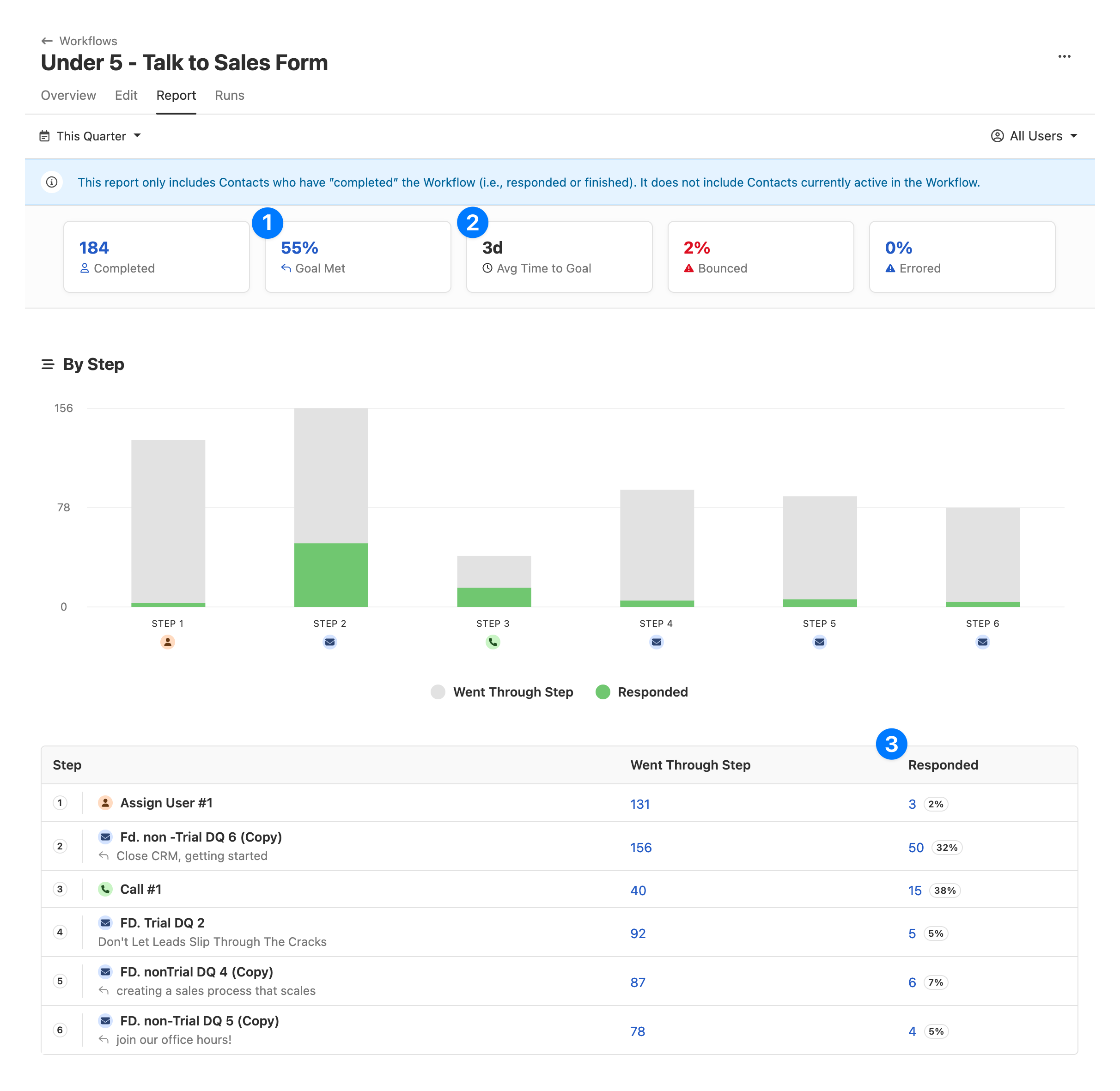Click the Step 5 email chart icon
Image resolution: width=1120 pixels, height=1091 pixels.
pos(820,642)
